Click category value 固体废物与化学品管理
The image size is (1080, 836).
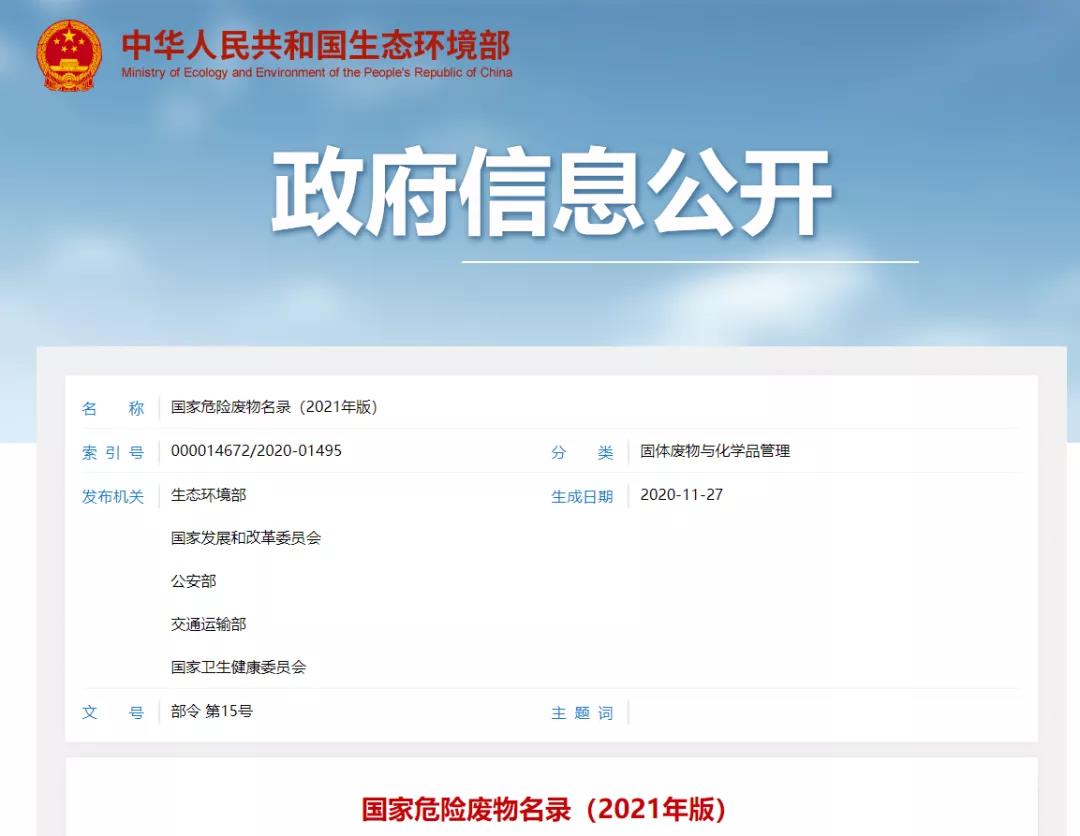(715, 451)
